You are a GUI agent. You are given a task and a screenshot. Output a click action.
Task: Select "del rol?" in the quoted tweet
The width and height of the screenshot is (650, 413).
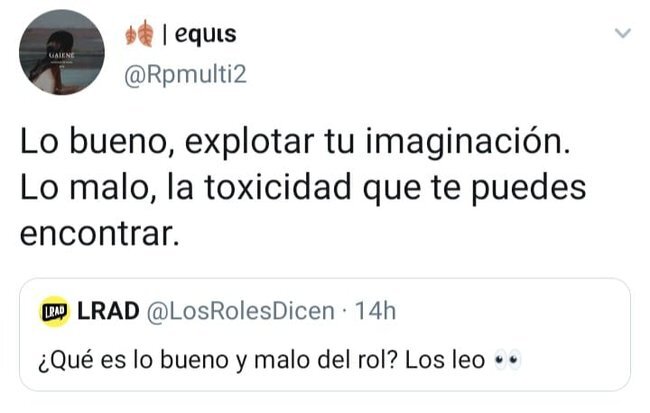(357, 360)
